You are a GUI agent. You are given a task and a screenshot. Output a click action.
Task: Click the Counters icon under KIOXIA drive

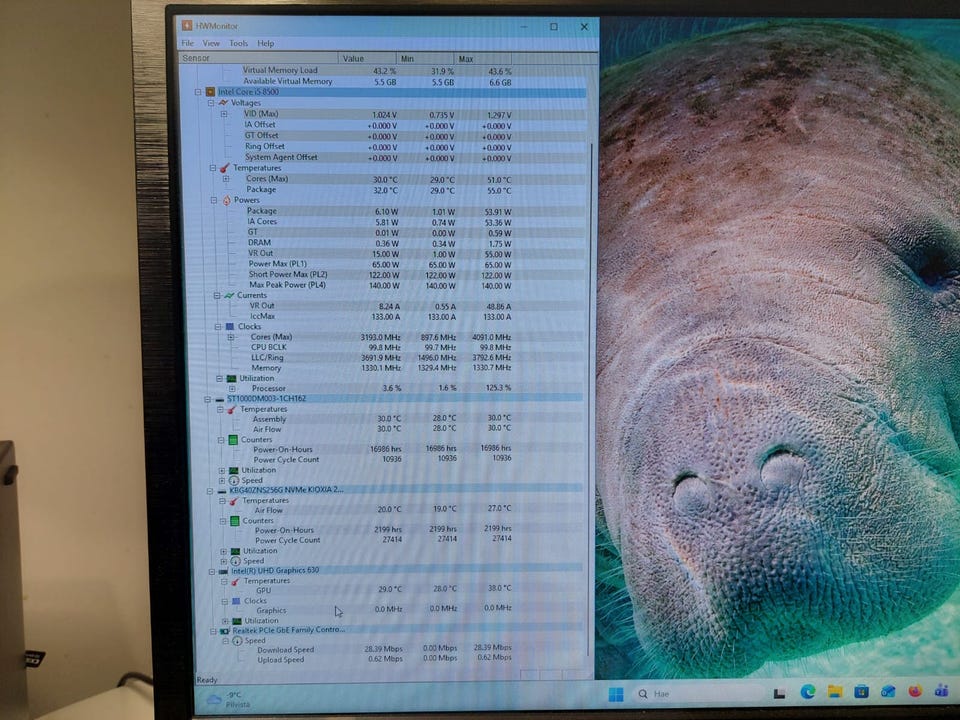pyautogui.click(x=234, y=521)
